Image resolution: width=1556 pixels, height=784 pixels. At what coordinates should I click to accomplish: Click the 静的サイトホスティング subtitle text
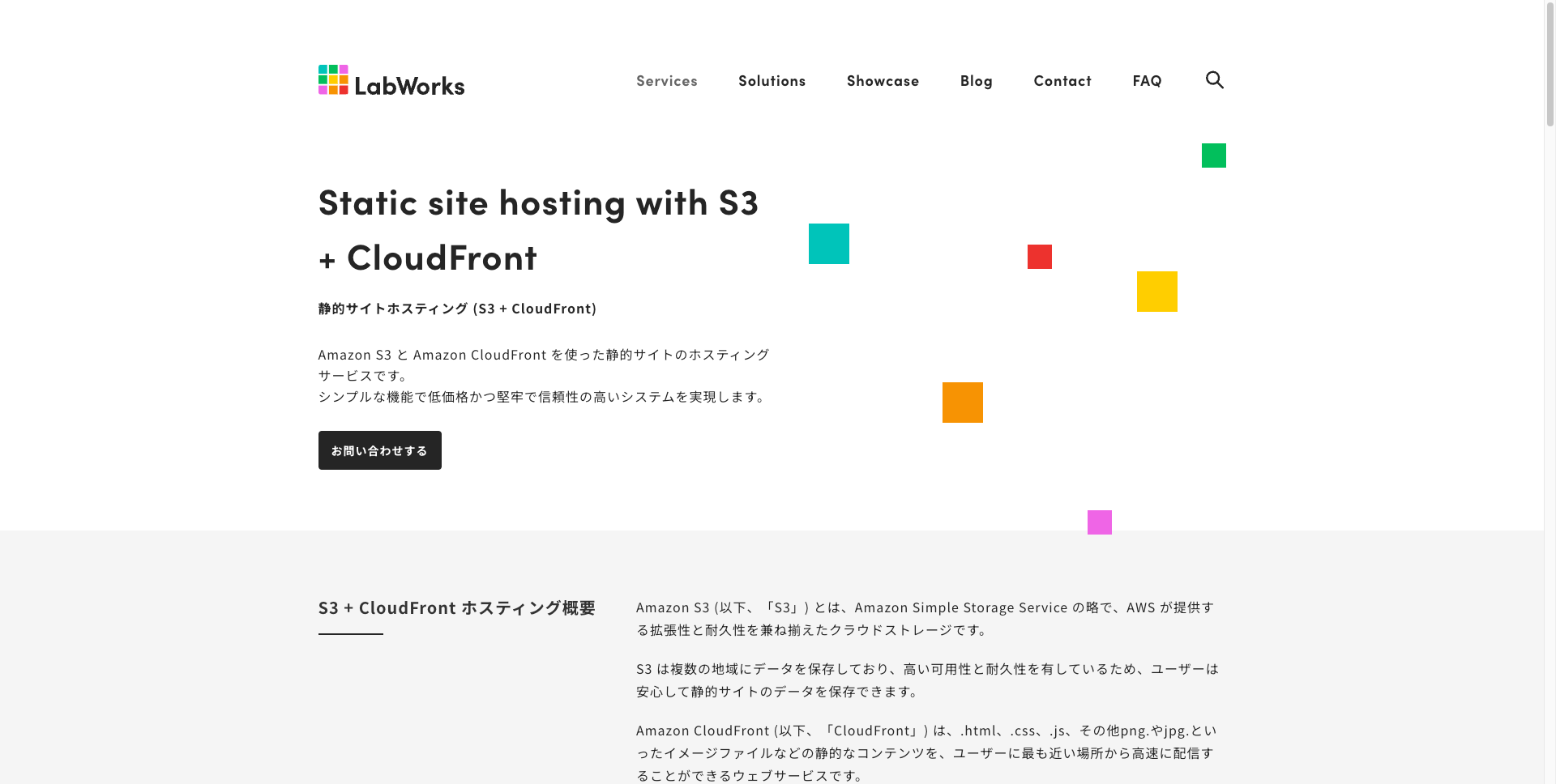click(456, 308)
